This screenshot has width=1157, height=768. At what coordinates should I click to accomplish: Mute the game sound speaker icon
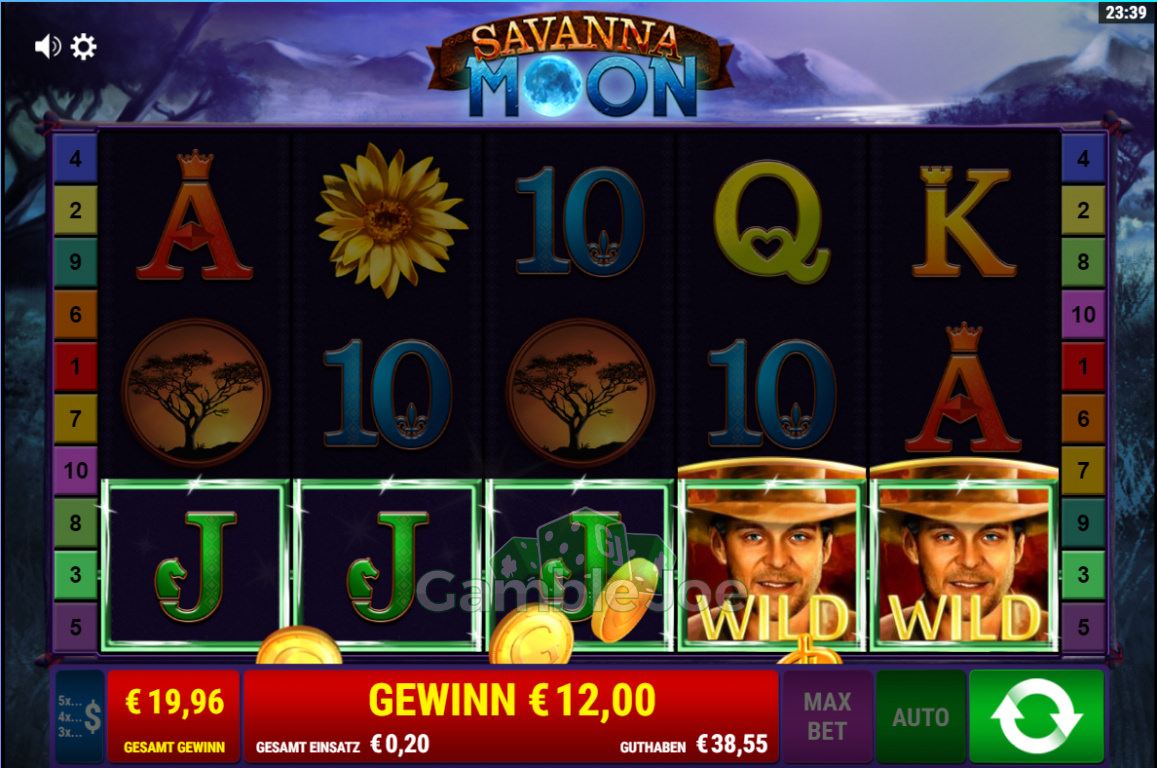coord(47,46)
